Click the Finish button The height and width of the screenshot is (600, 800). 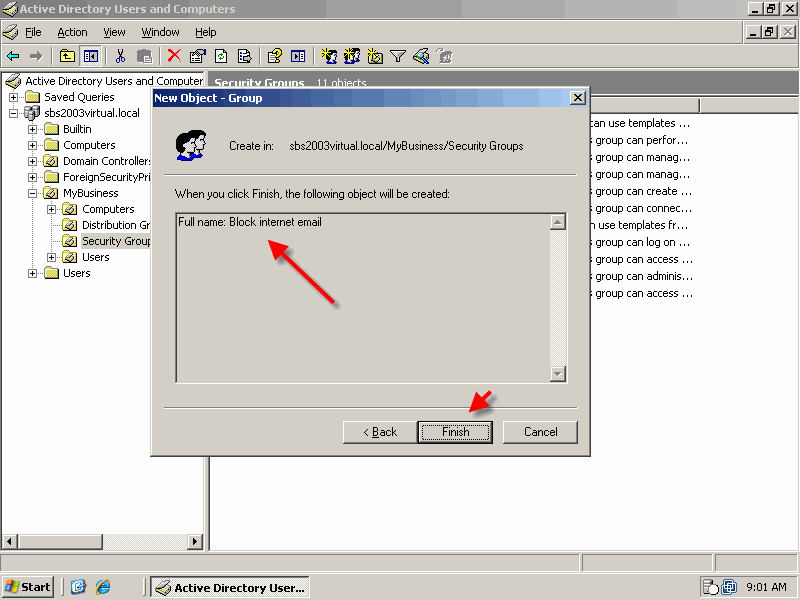pos(455,432)
